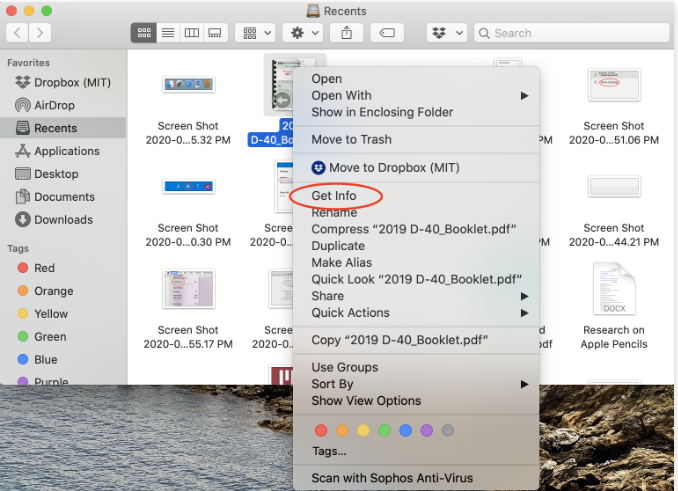Image resolution: width=678 pixels, height=491 pixels.
Task: Open Documents in the sidebar
Action: (63, 197)
